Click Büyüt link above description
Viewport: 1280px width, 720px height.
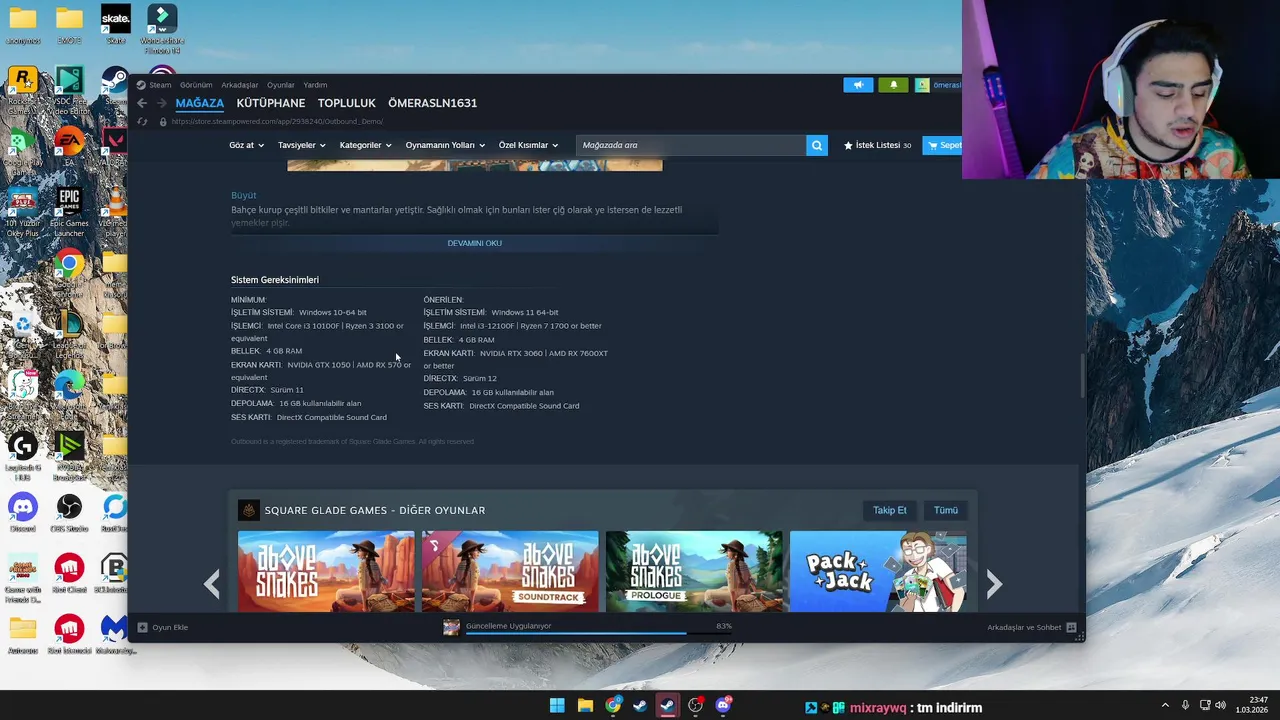[243, 195]
